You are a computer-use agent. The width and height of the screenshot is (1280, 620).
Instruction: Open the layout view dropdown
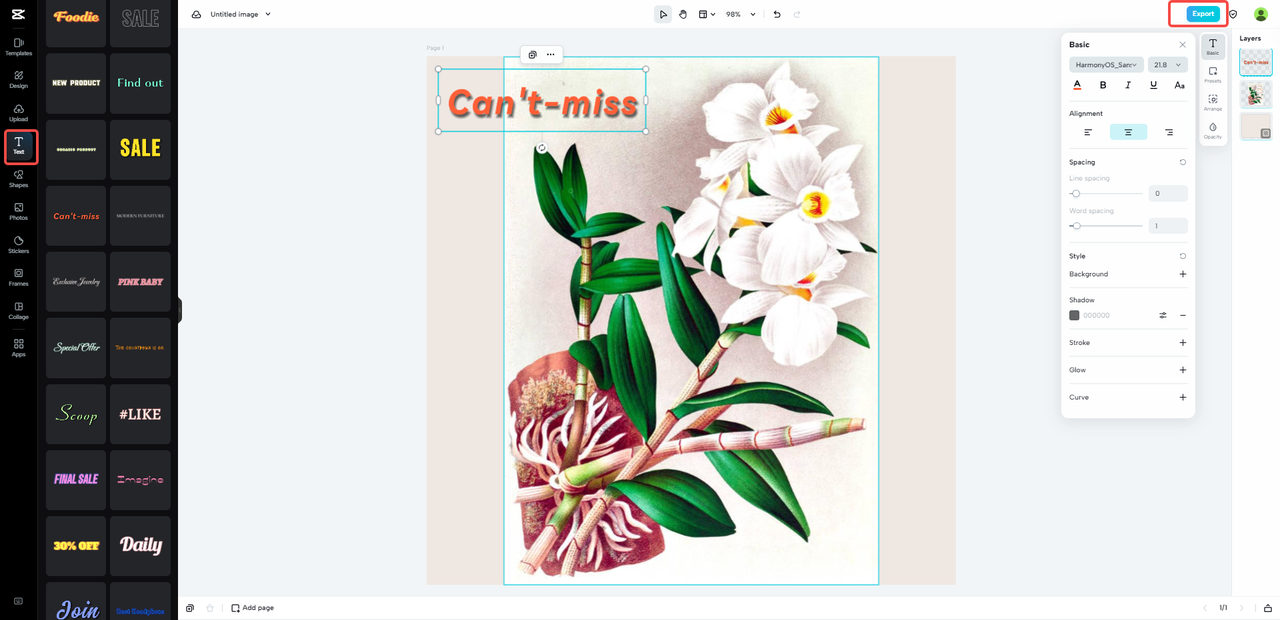707,14
